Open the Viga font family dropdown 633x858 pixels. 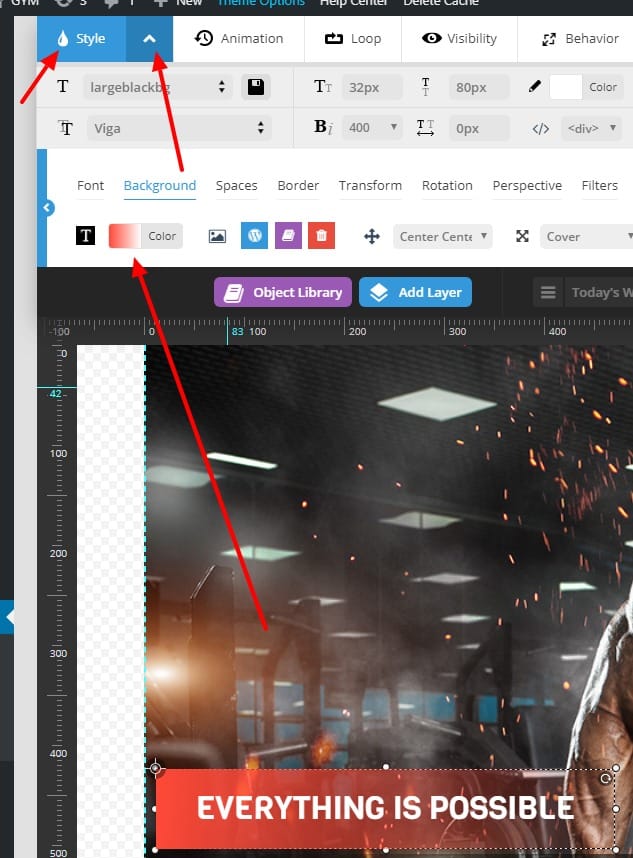[x=177, y=128]
